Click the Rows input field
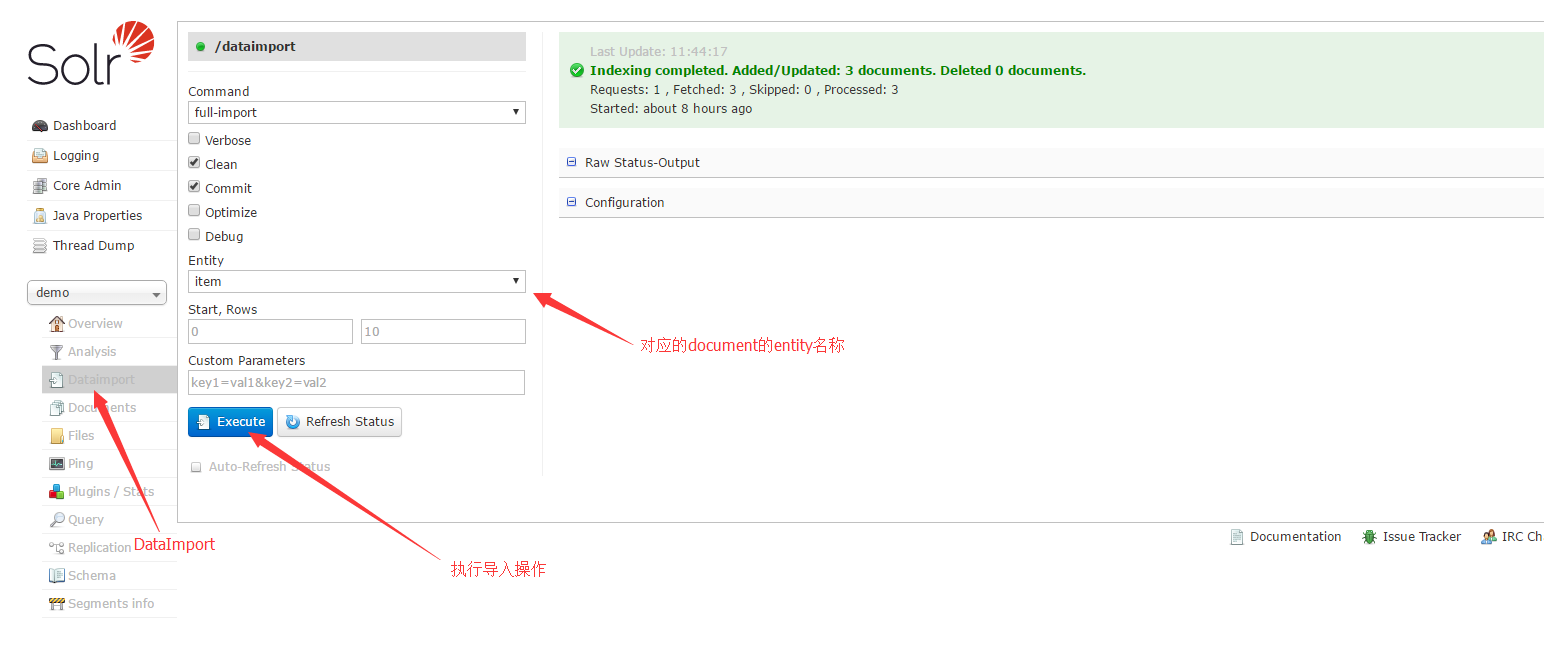 point(443,331)
